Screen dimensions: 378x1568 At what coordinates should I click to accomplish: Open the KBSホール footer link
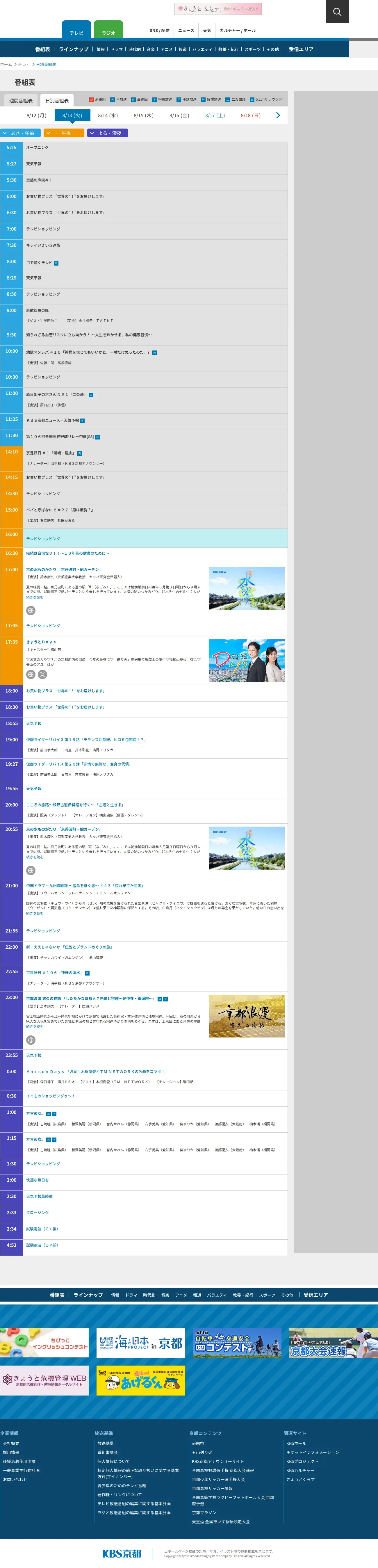pos(296,1443)
